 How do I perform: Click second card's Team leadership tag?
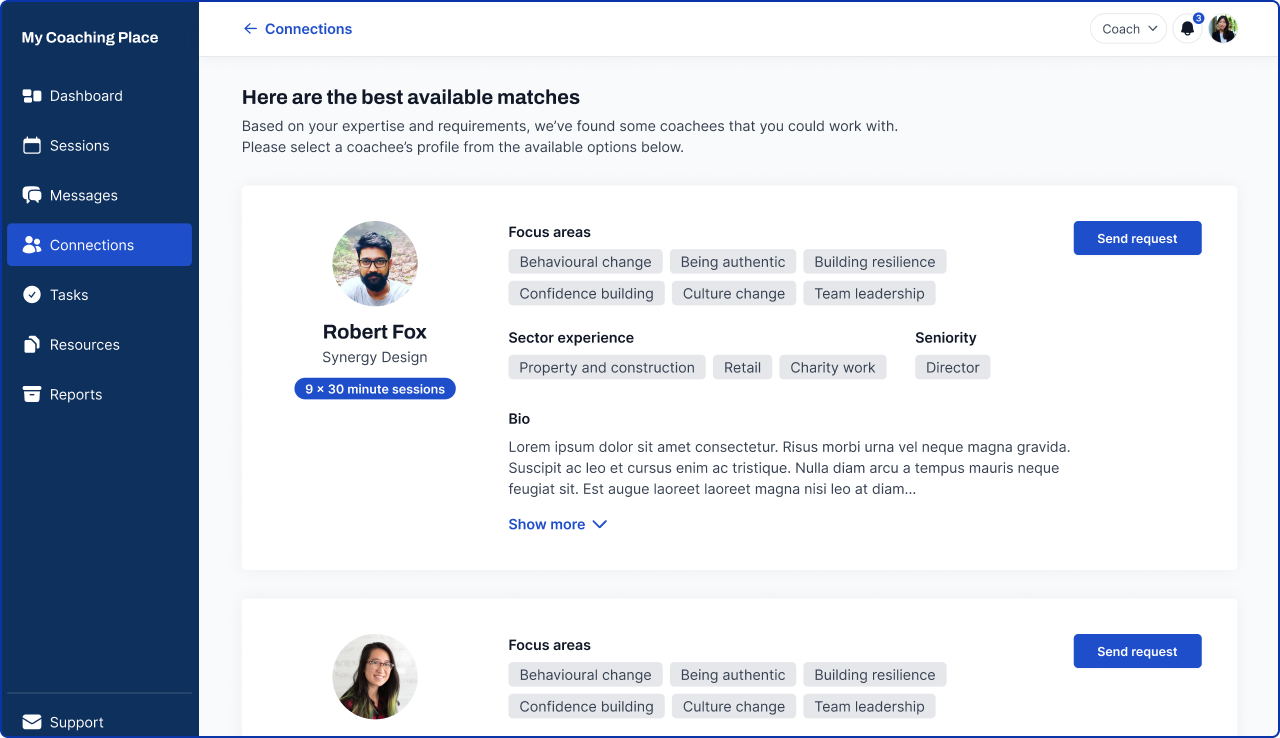pyautogui.click(x=870, y=706)
